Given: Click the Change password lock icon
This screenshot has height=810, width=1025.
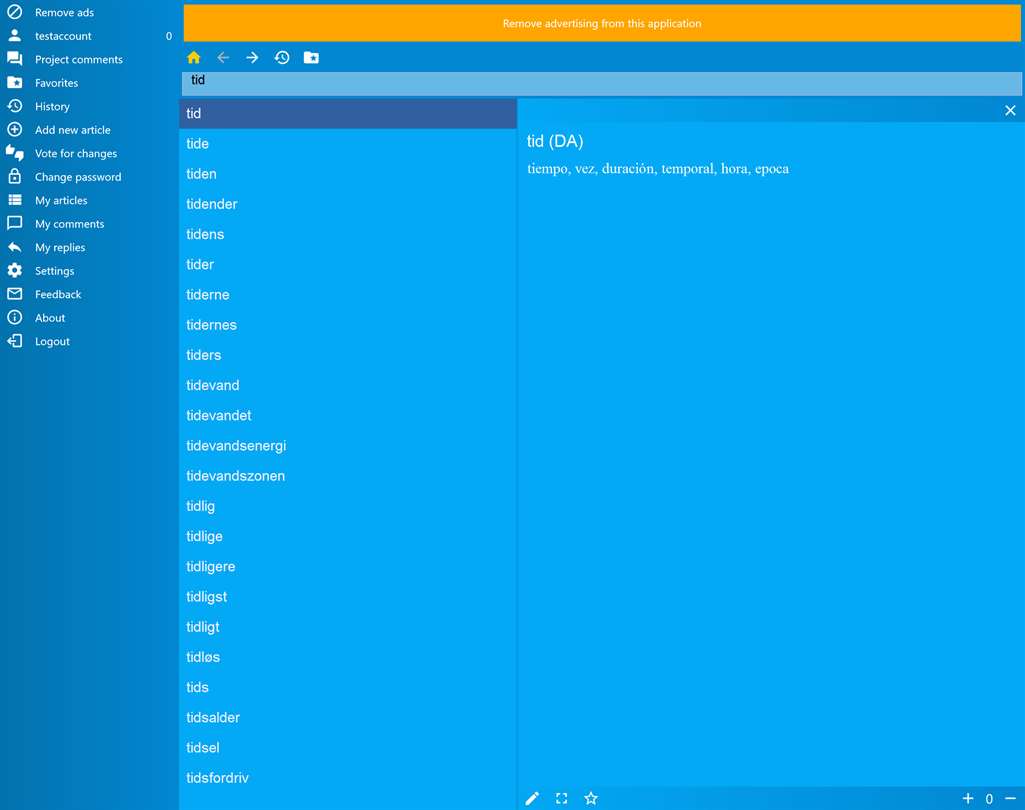Looking at the screenshot, I should 14,177.
